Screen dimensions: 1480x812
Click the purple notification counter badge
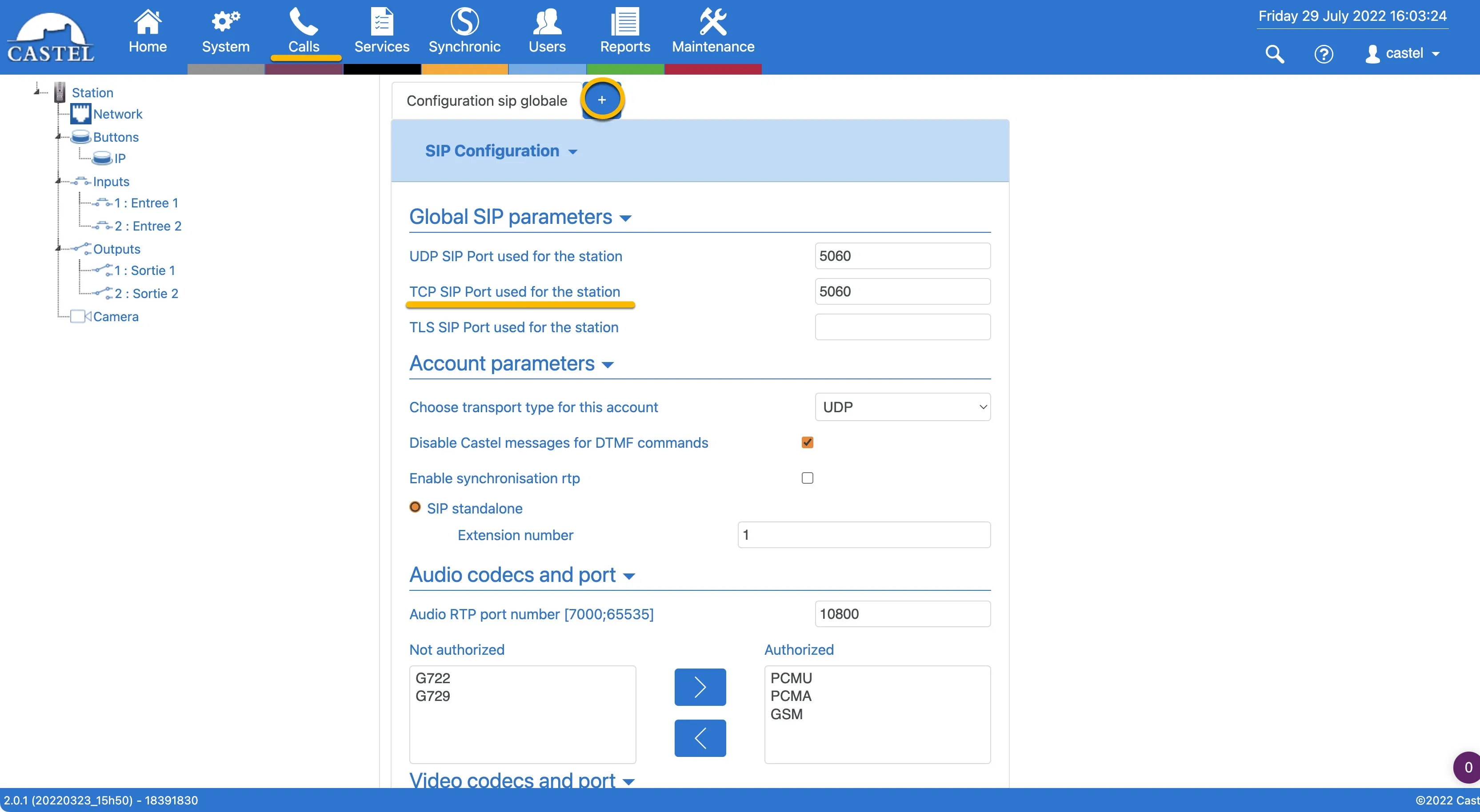click(1467, 767)
